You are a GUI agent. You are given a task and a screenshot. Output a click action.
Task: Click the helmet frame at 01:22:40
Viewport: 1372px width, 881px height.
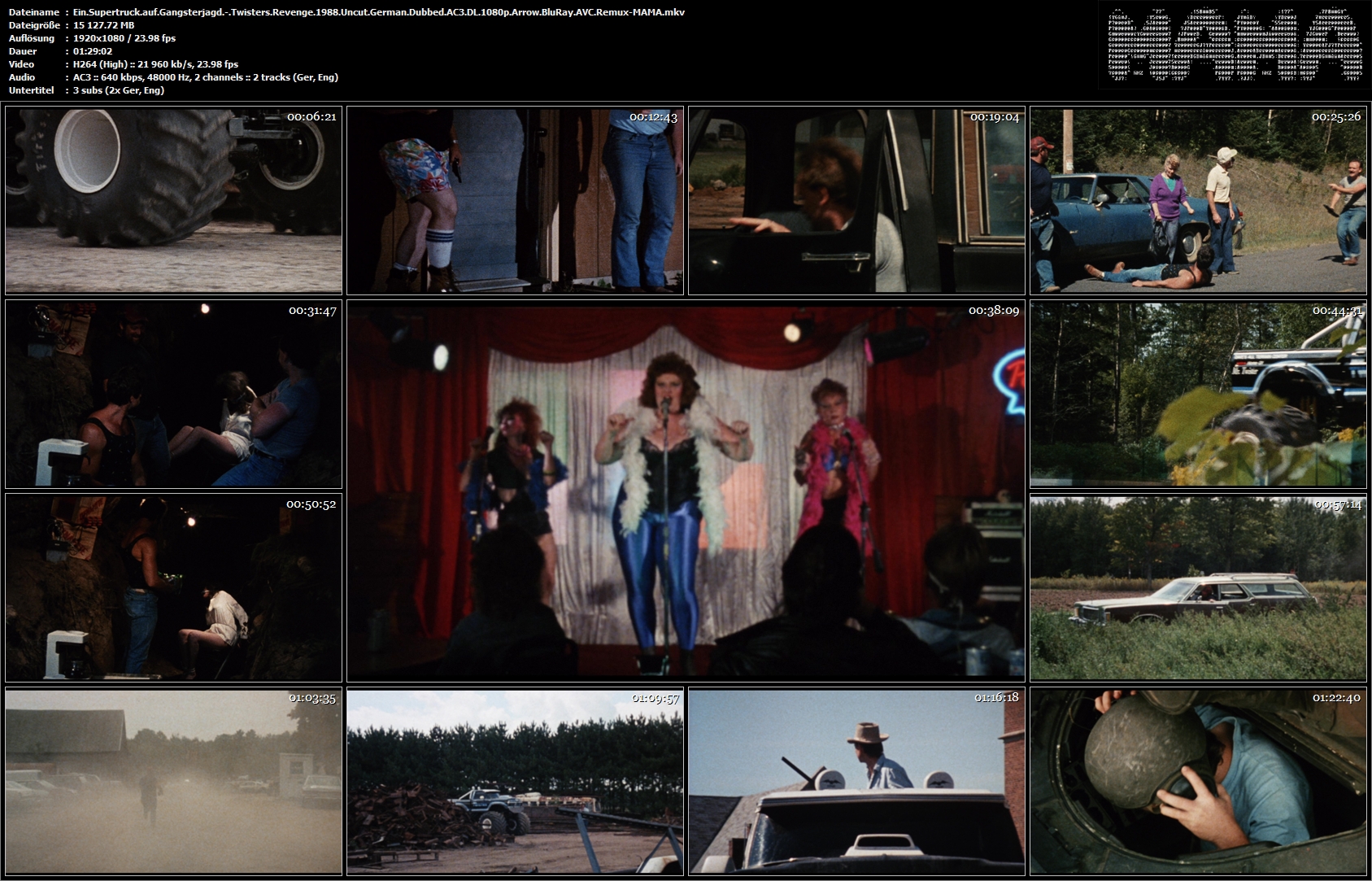point(1198,782)
